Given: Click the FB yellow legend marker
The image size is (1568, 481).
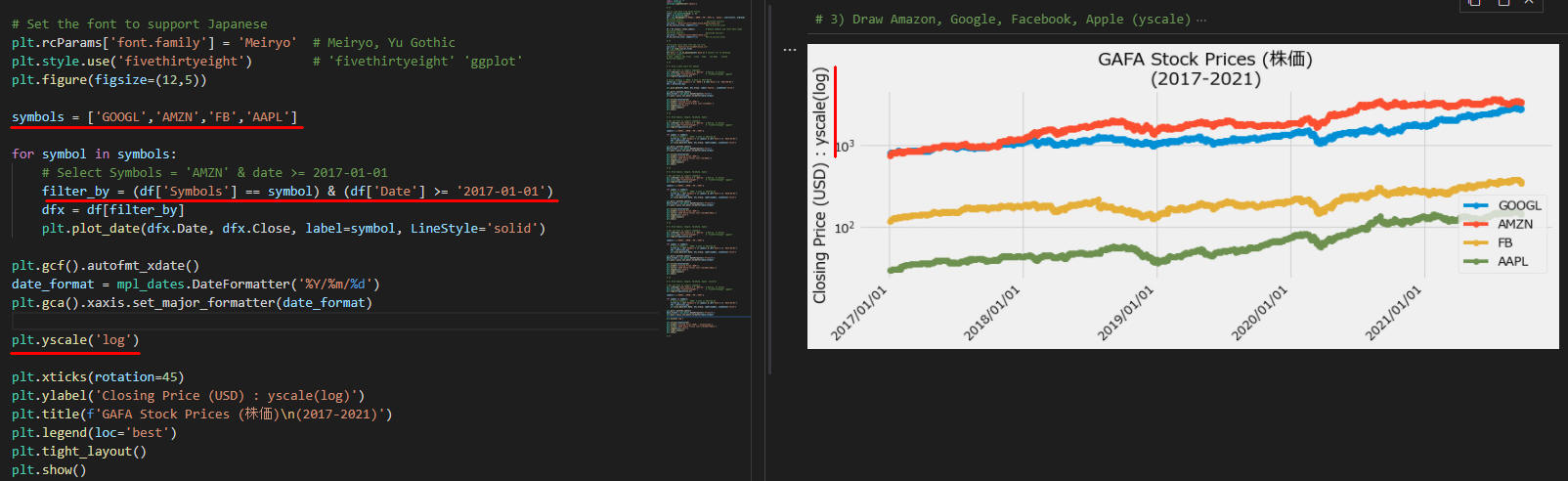Looking at the screenshot, I should coord(1475,242).
